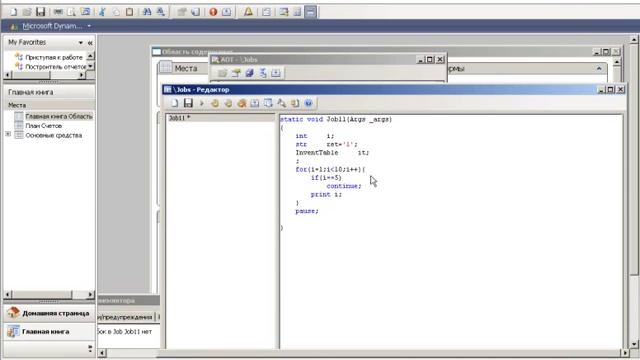Open the My Favorites dropdown arrow
The image size is (640, 360).
coord(80,42)
